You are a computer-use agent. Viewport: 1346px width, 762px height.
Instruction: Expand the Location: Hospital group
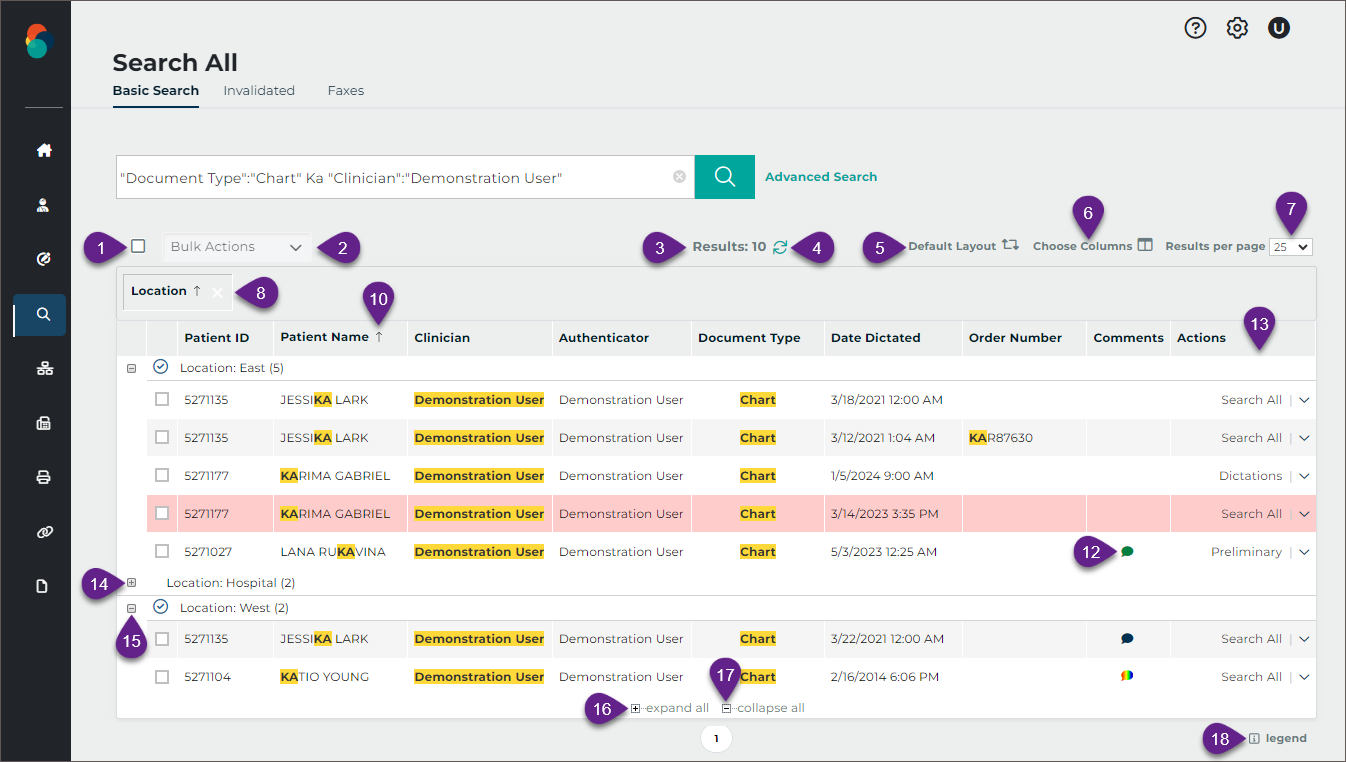point(131,583)
